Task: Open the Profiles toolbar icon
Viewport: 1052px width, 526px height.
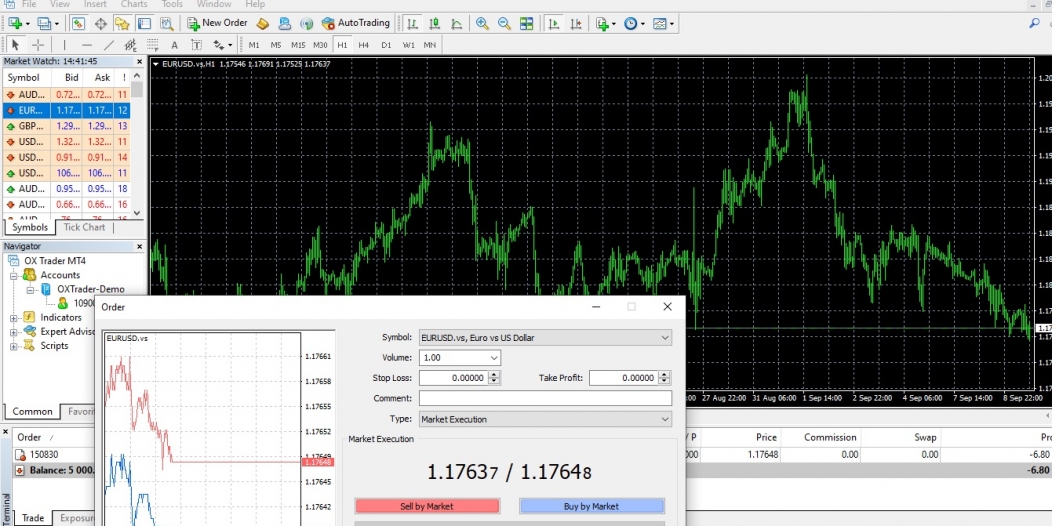Action: (x=45, y=23)
